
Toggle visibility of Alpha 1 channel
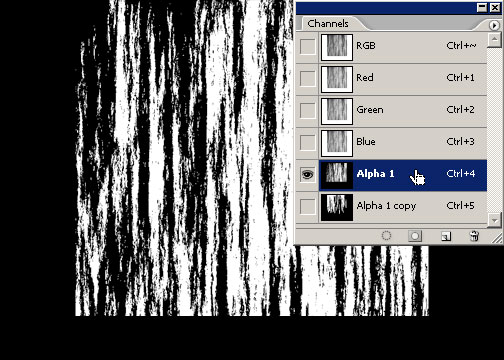[307, 174]
